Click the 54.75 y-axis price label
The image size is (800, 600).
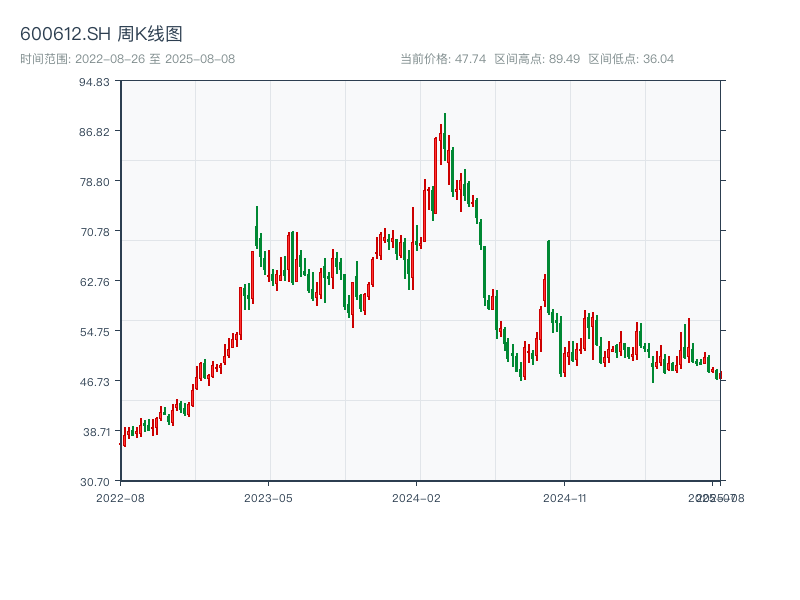click(94, 332)
